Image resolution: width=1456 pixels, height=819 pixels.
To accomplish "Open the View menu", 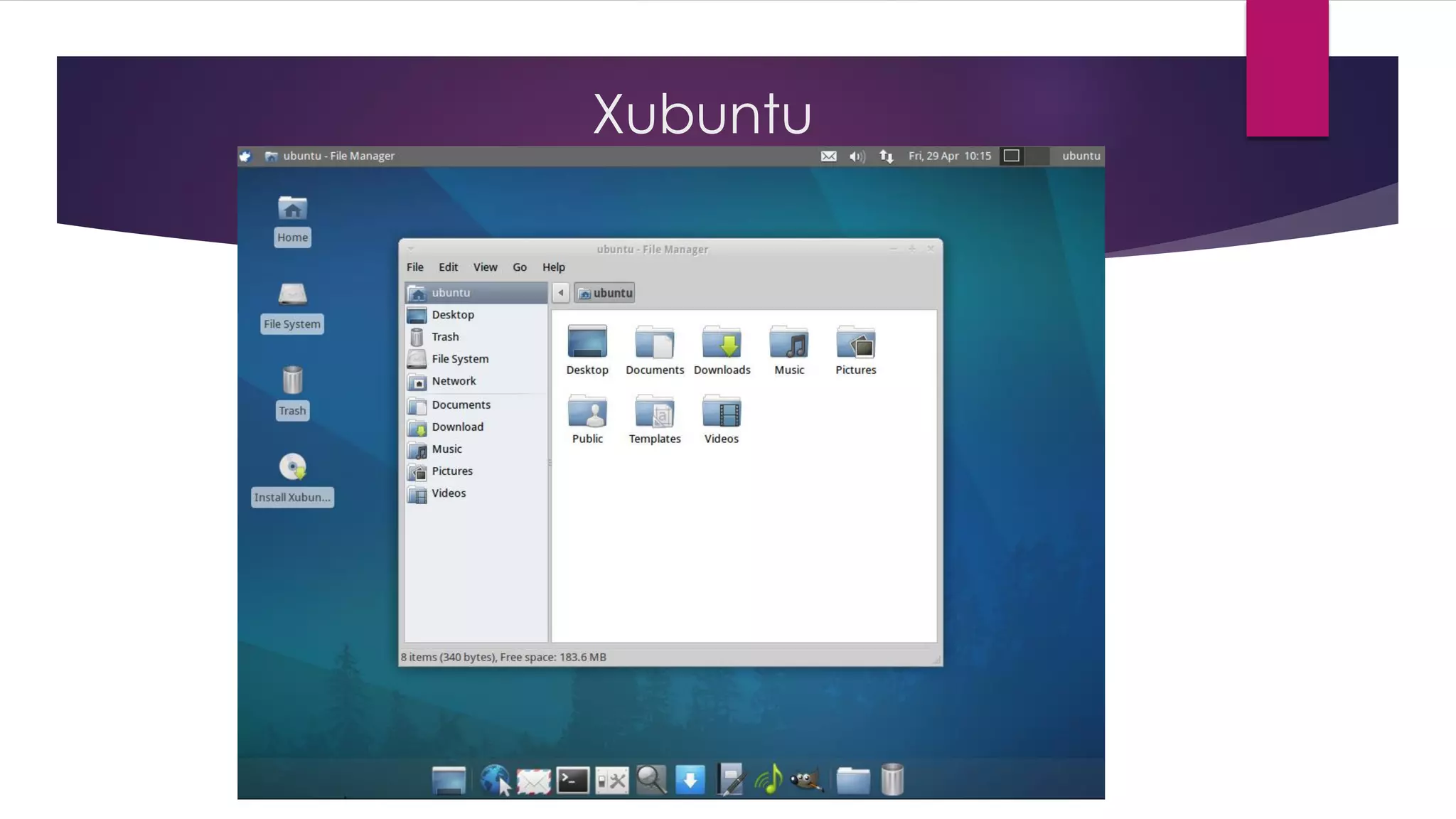I will pos(486,267).
